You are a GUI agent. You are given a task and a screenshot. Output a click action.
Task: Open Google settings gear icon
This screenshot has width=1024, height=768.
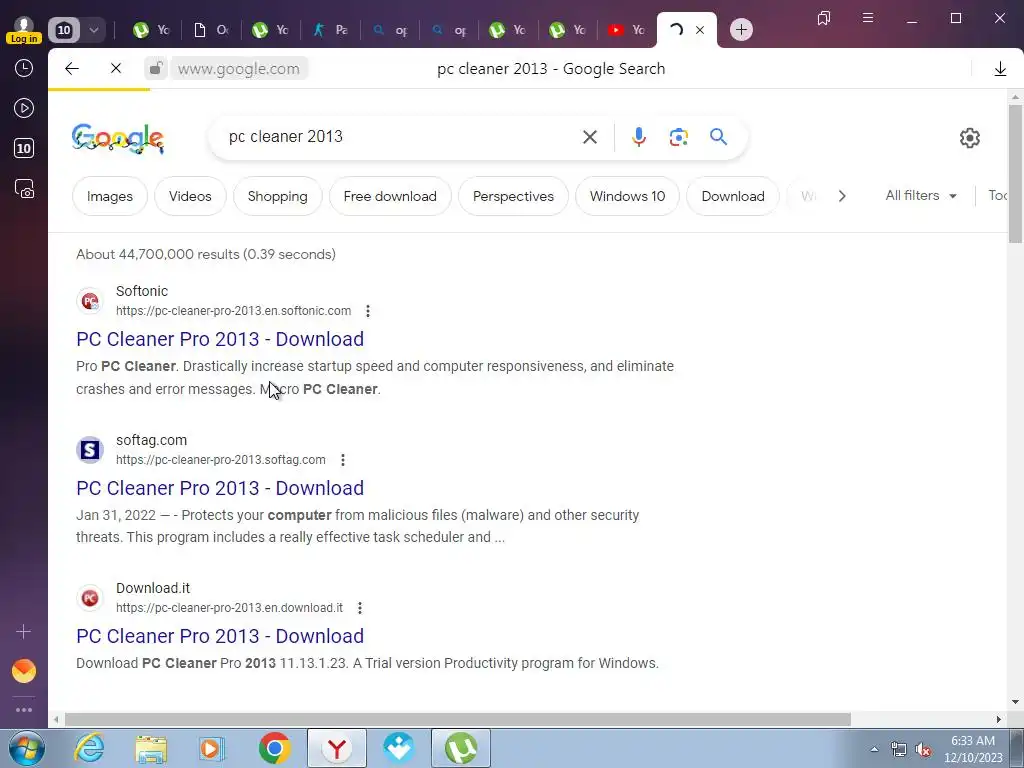pyautogui.click(x=970, y=138)
